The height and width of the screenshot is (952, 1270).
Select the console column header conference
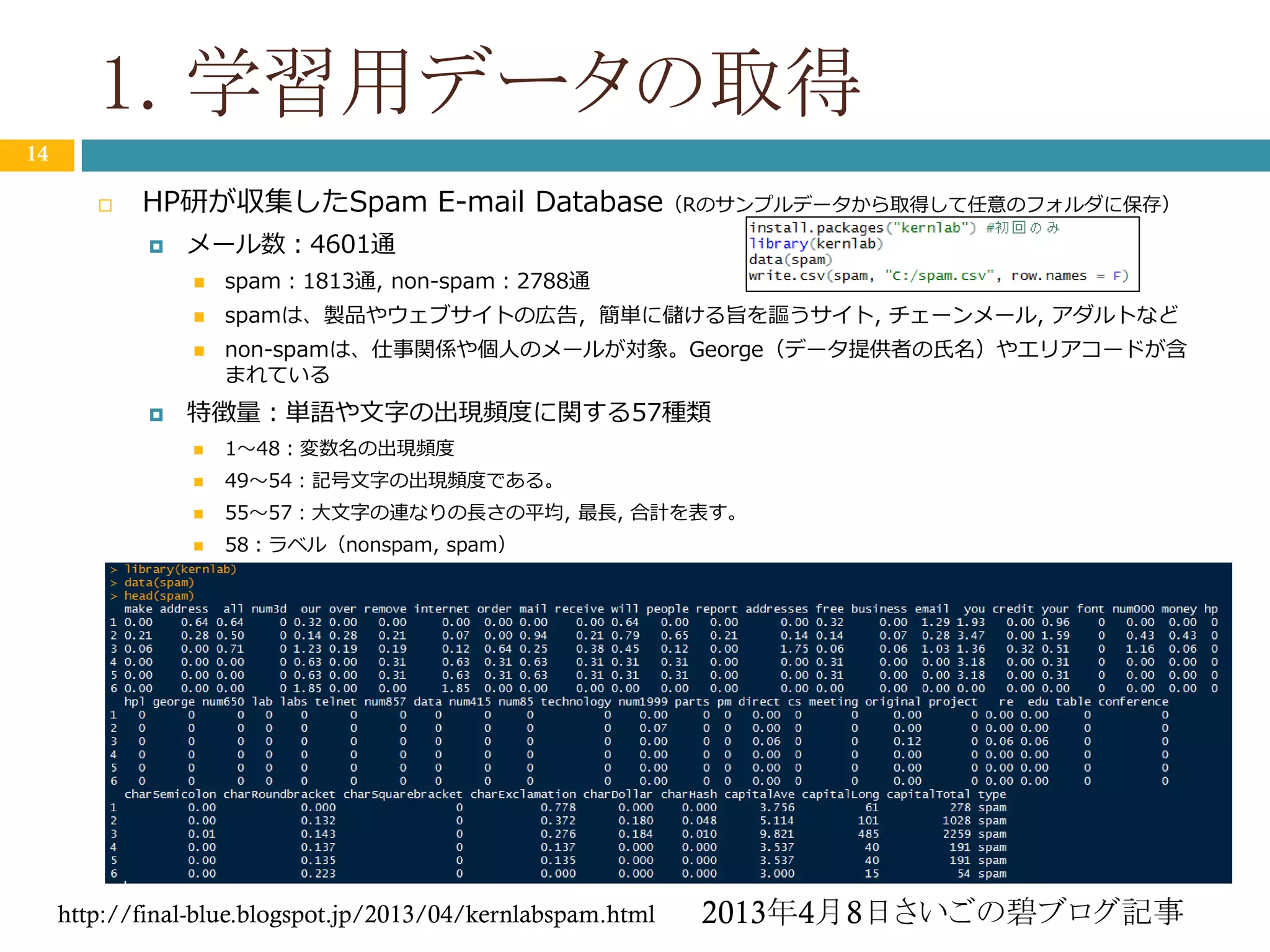1133,702
